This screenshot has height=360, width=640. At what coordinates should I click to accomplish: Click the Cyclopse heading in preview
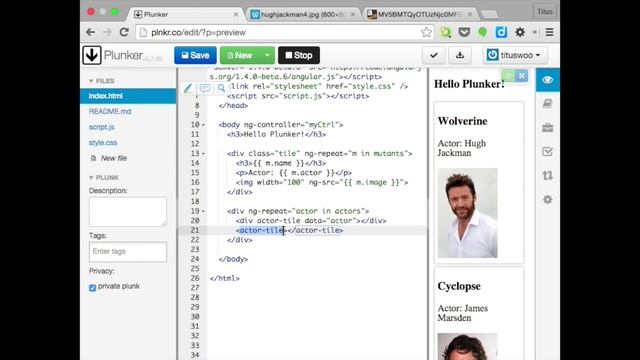click(x=459, y=286)
